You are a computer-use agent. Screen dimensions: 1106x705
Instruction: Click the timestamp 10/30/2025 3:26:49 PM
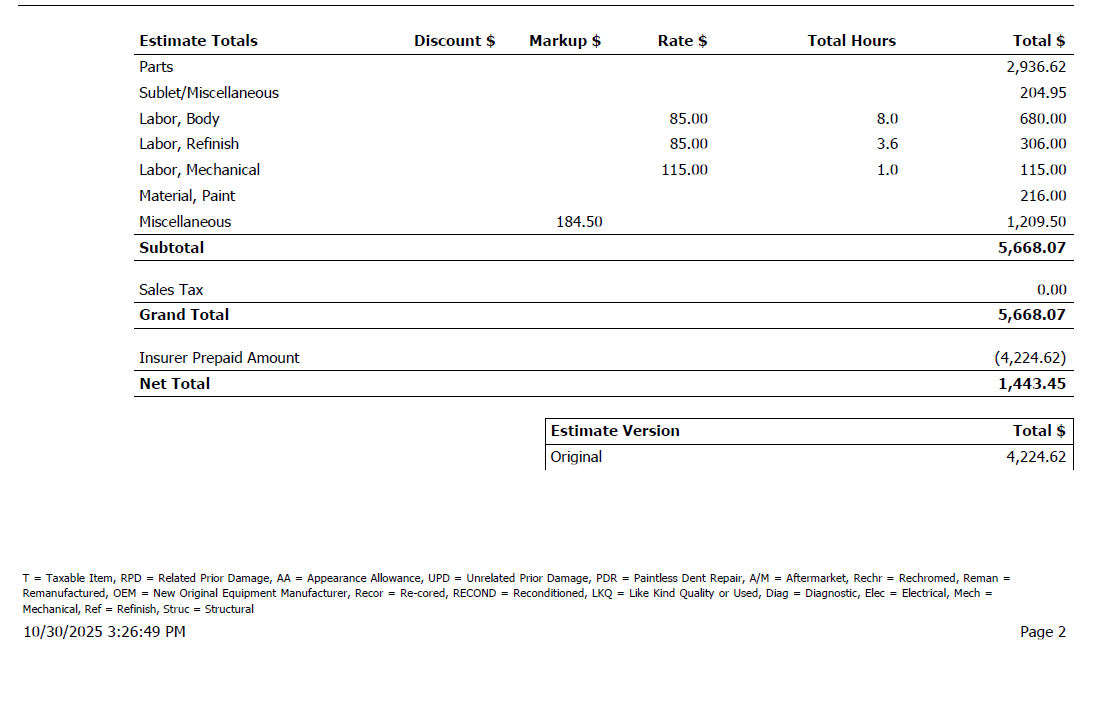tap(104, 632)
